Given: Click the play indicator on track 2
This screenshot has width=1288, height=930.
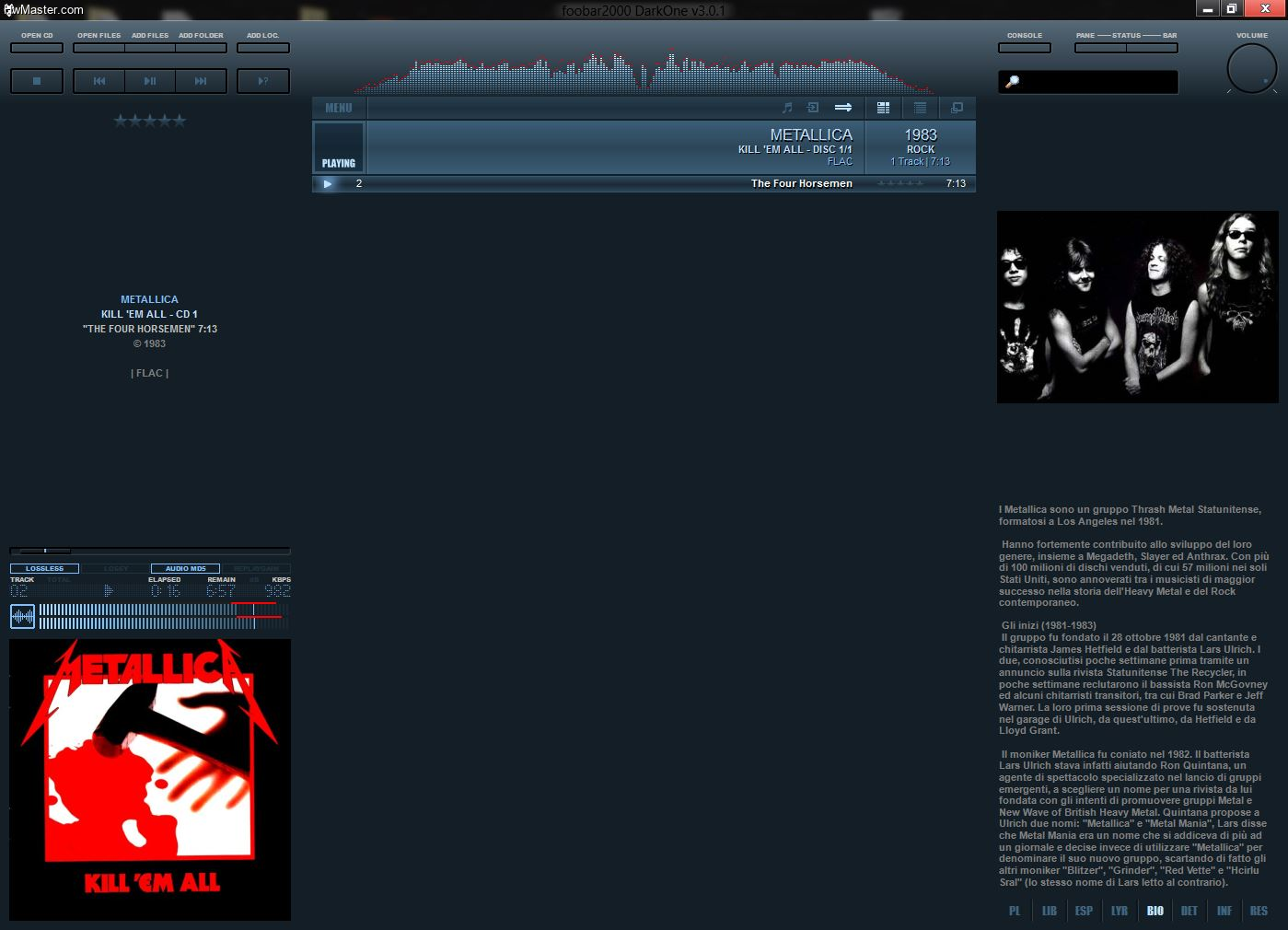Looking at the screenshot, I should (327, 183).
